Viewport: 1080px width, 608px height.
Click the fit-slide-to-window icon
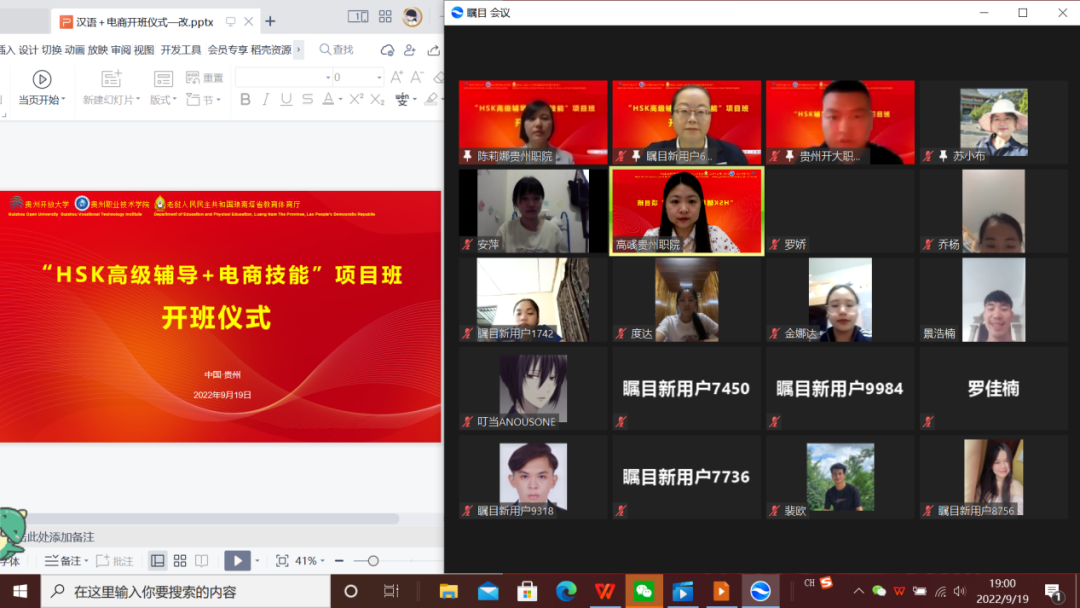(x=282, y=561)
